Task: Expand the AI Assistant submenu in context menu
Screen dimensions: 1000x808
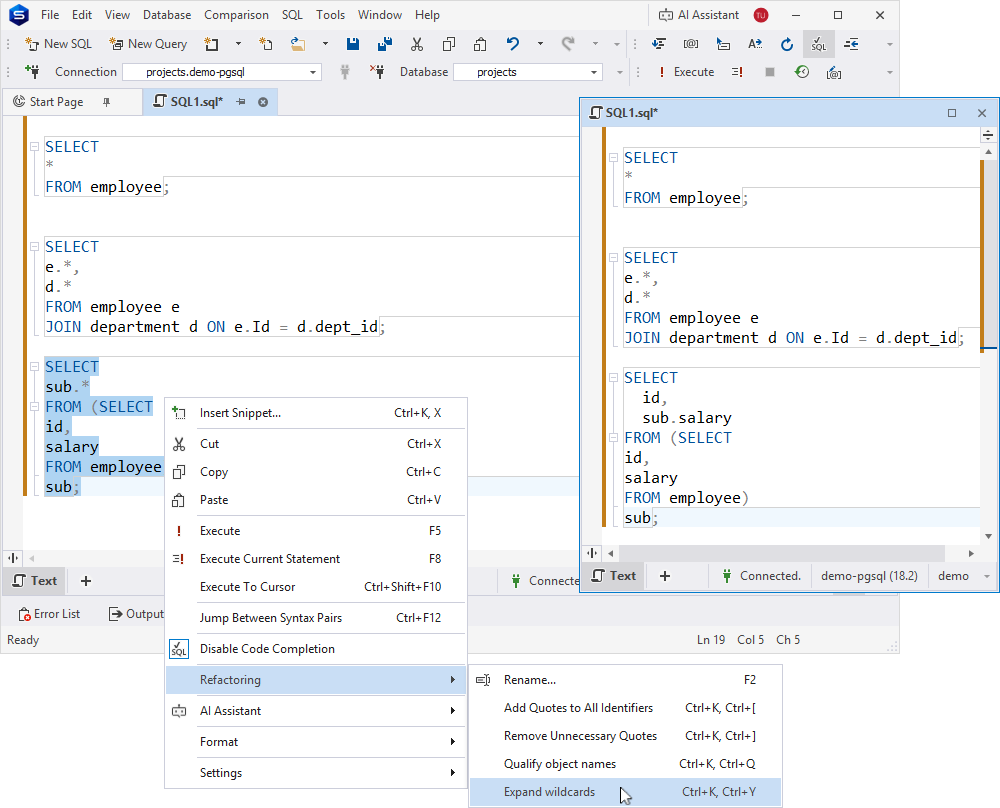Action: click(x=316, y=710)
